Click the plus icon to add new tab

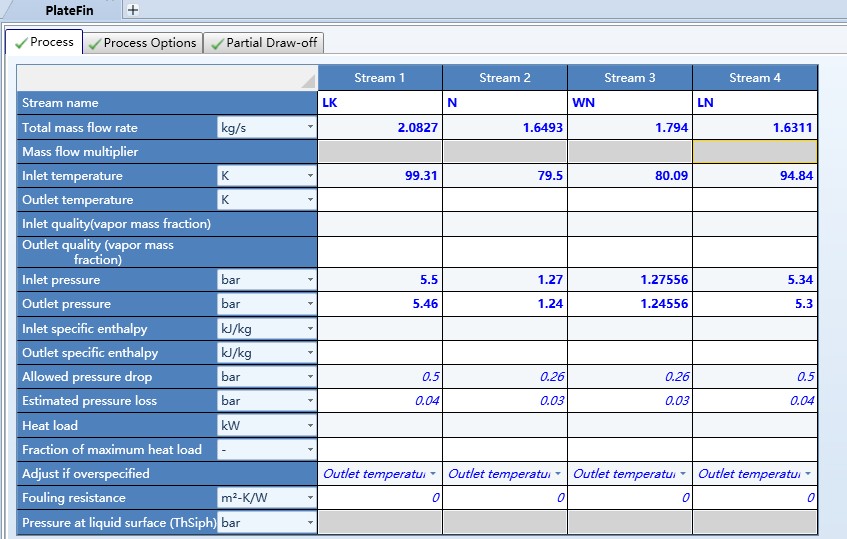pos(133,9)
